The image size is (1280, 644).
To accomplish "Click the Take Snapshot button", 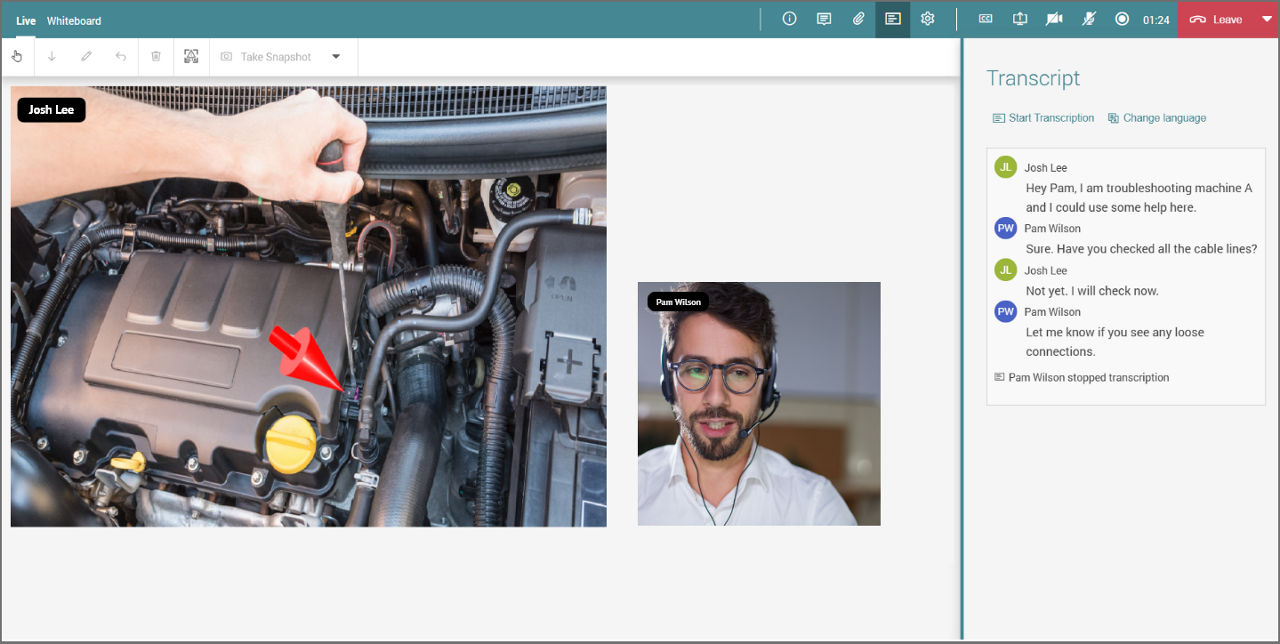I will (266, 57).
